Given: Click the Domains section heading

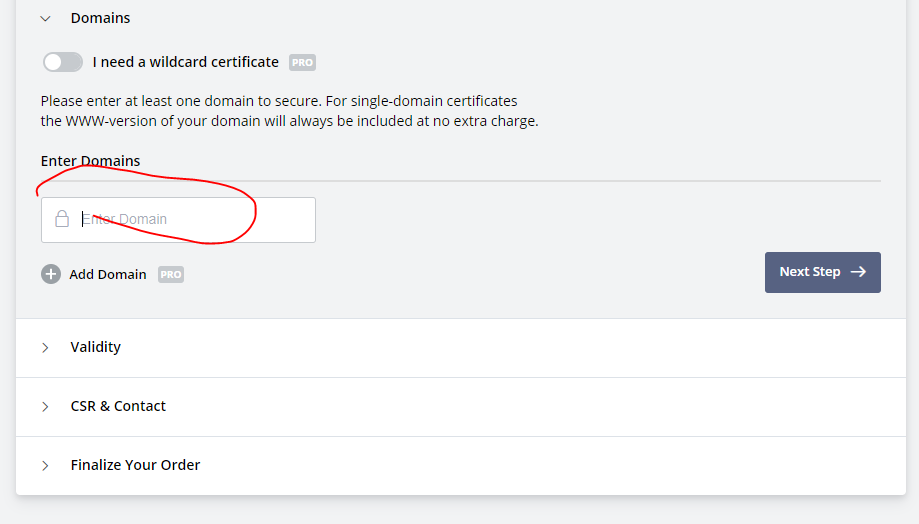Looking at the screenshot, I should [x=100, y=18].
